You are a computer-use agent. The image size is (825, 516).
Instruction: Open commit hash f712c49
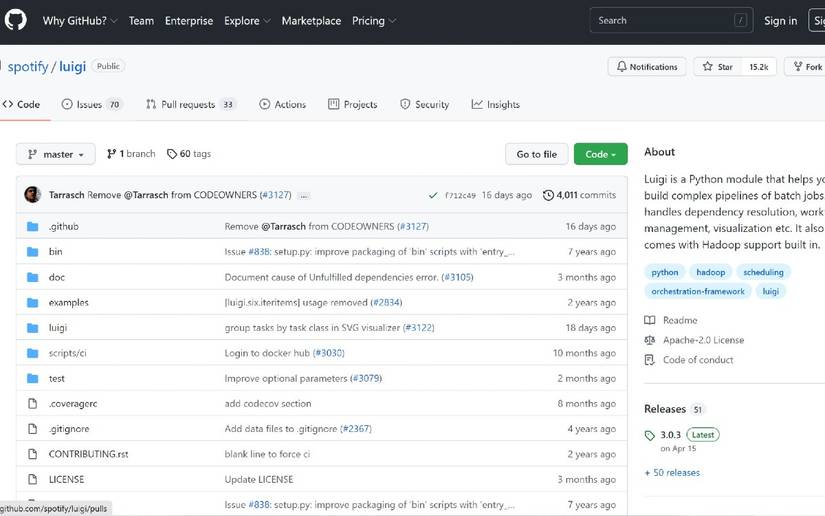click(460, 195)
